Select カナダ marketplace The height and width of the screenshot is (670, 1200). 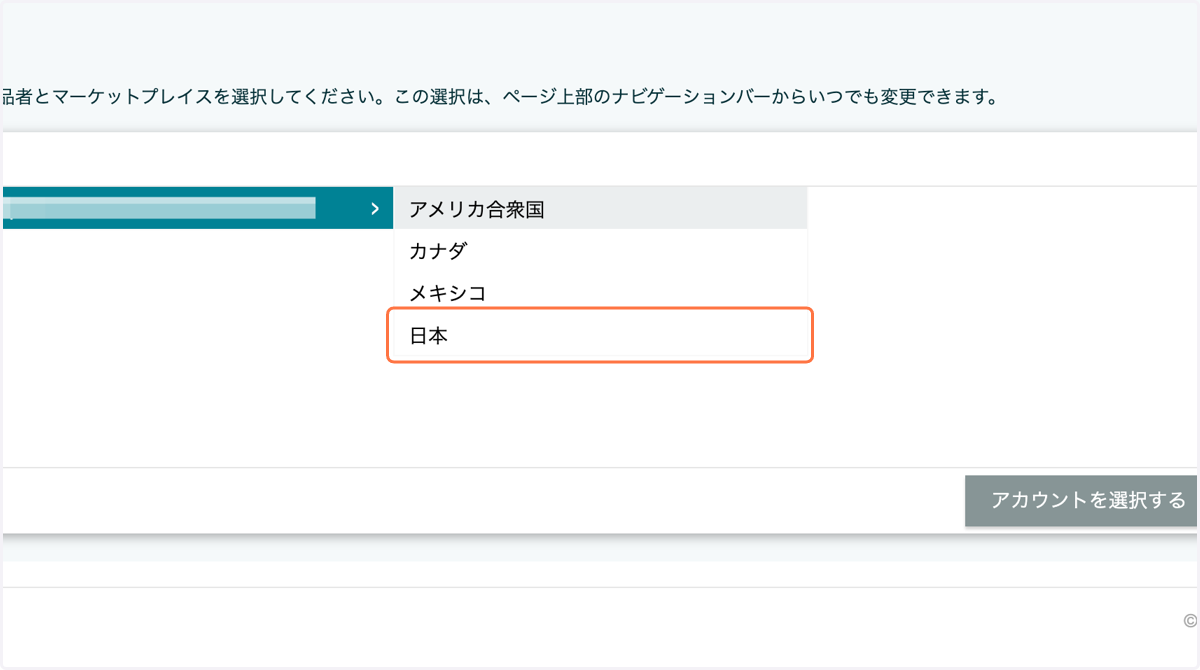coord(600,251)
